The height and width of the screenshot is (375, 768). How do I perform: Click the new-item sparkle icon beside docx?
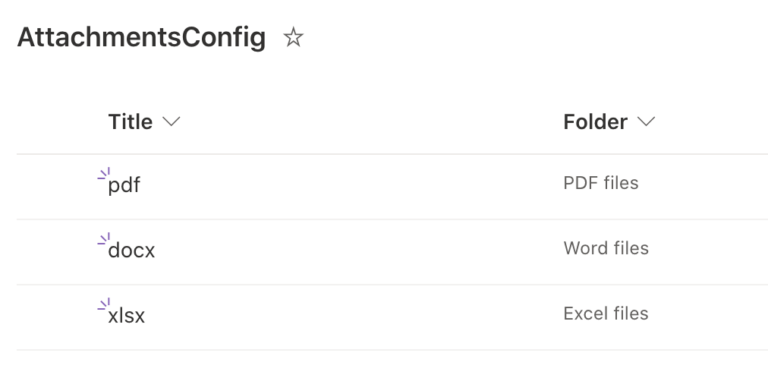coord(104,239)
